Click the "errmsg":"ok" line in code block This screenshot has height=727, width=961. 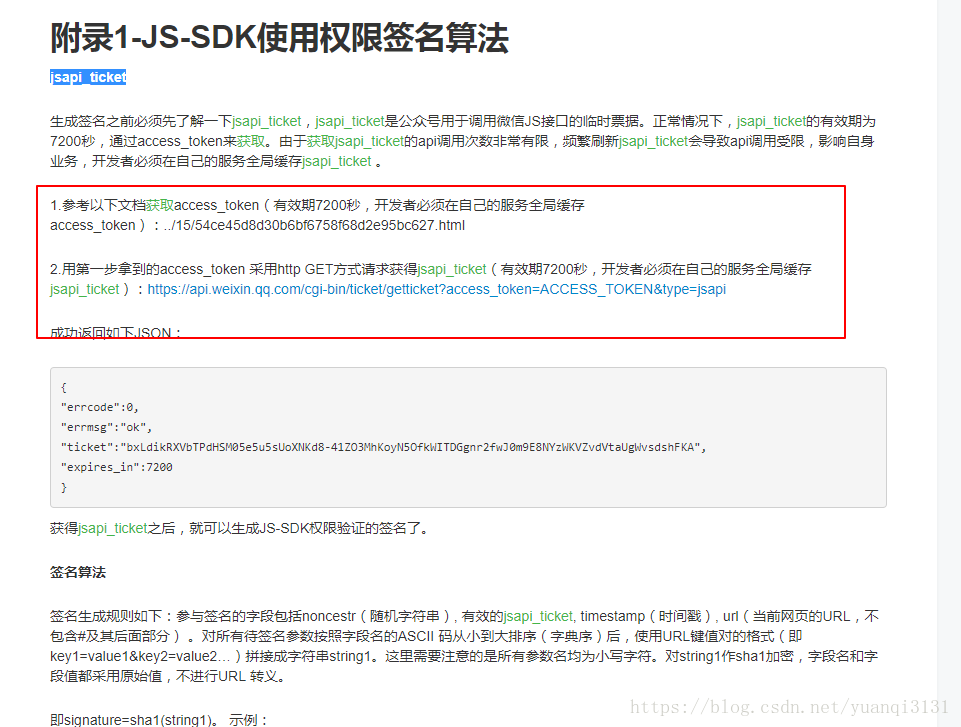(x=106, y=427)
